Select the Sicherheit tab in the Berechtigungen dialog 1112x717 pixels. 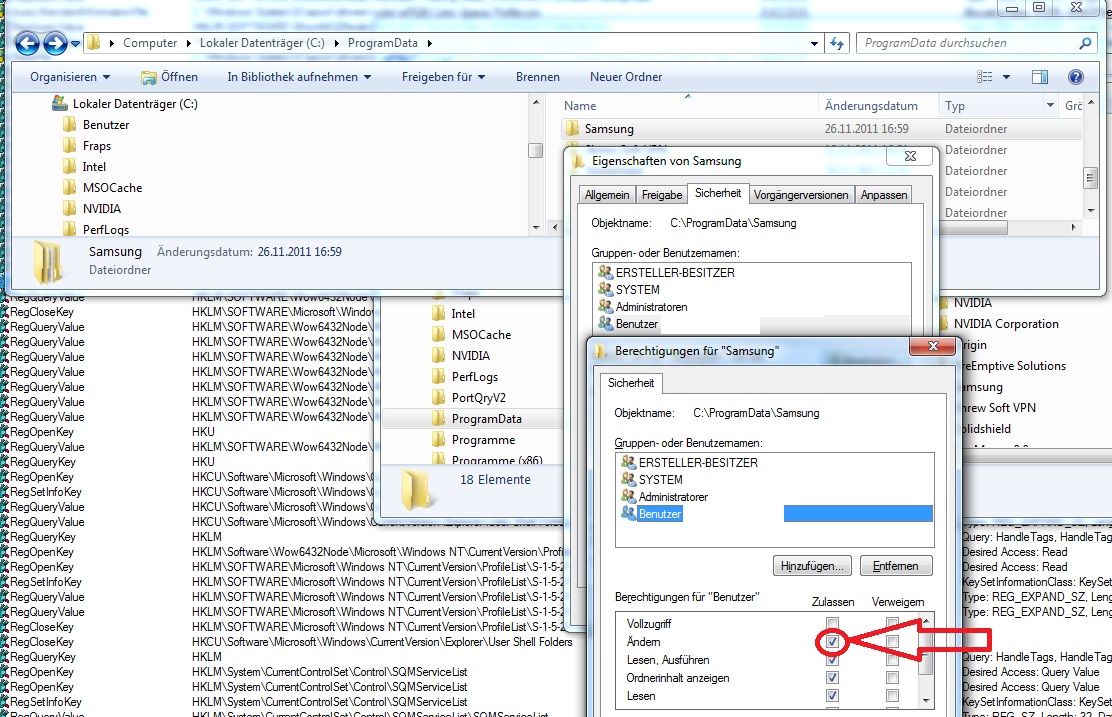[631, 383]
